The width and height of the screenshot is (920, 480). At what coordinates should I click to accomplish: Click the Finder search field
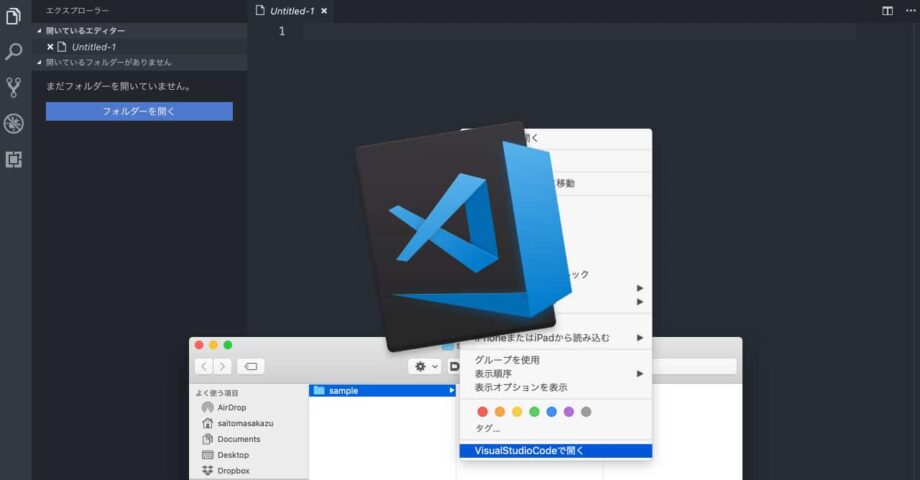point(694,367)
